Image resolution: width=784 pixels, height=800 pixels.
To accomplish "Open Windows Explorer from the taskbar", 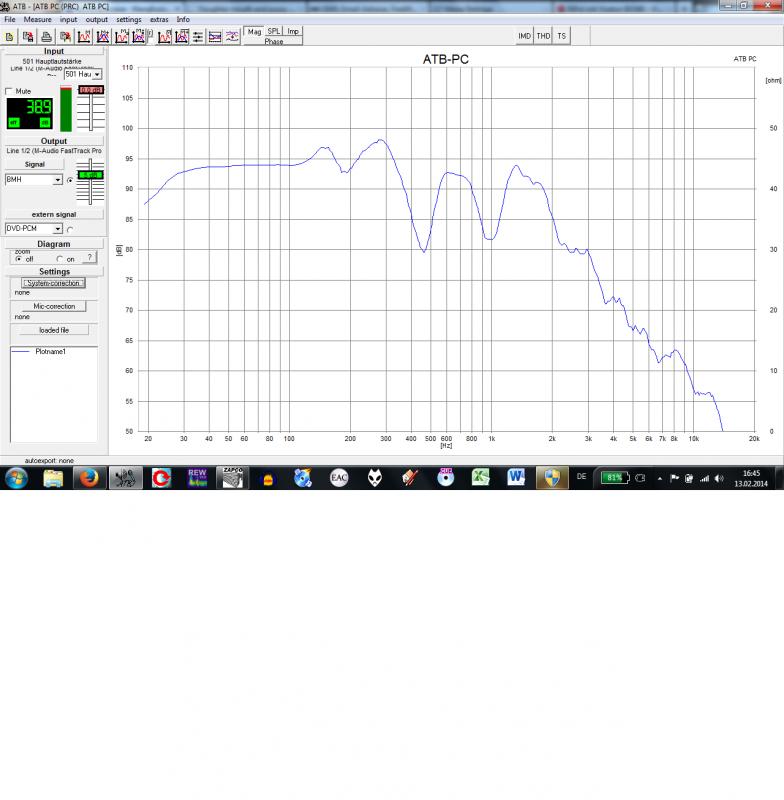I will pyautogui.click(x=53, y=478).
